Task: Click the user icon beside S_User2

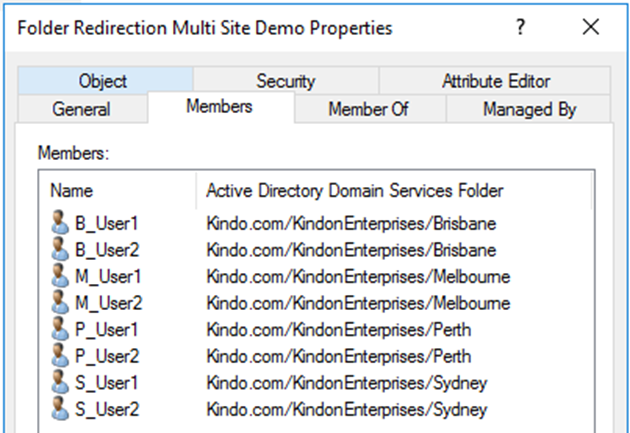Action: [60, 408]
